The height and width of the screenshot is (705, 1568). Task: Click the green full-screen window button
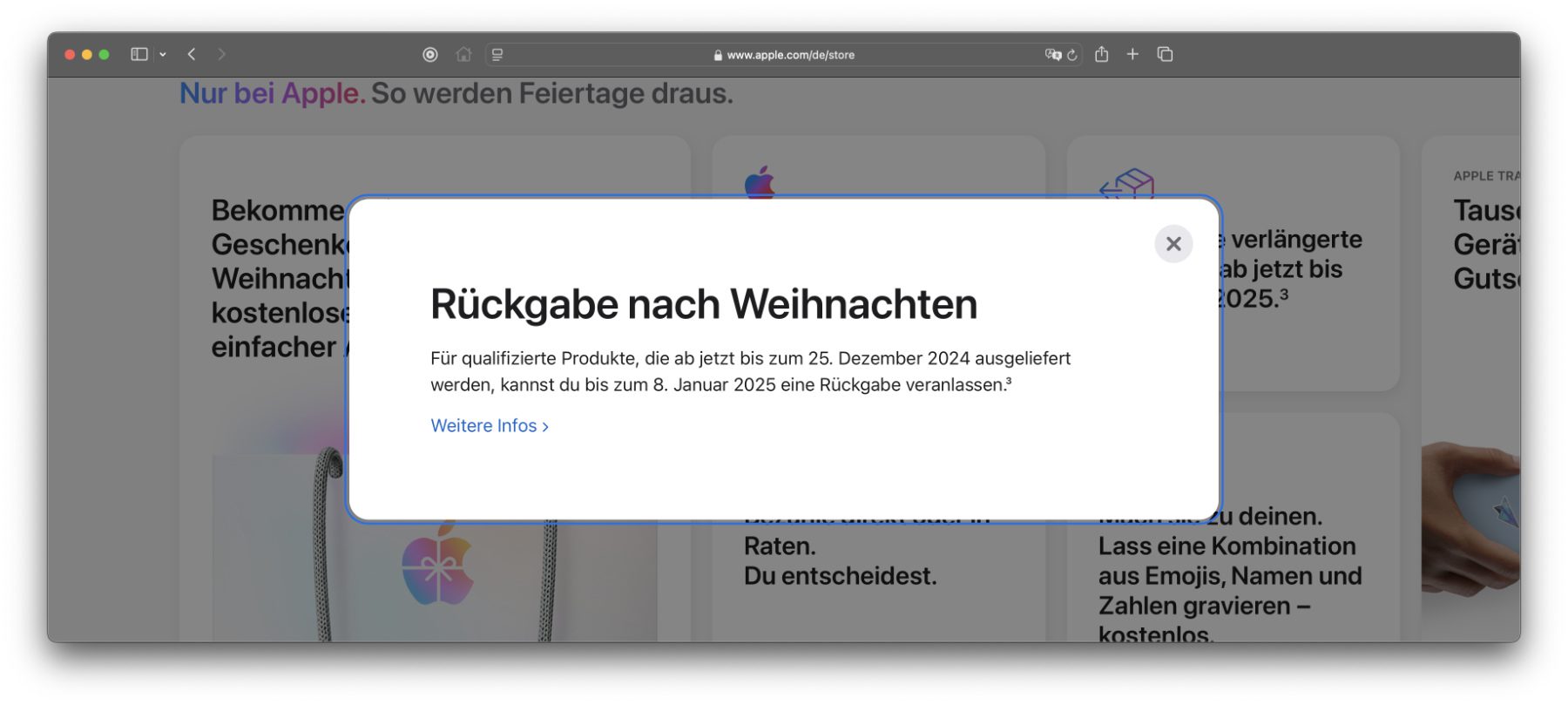click(105, 54)
